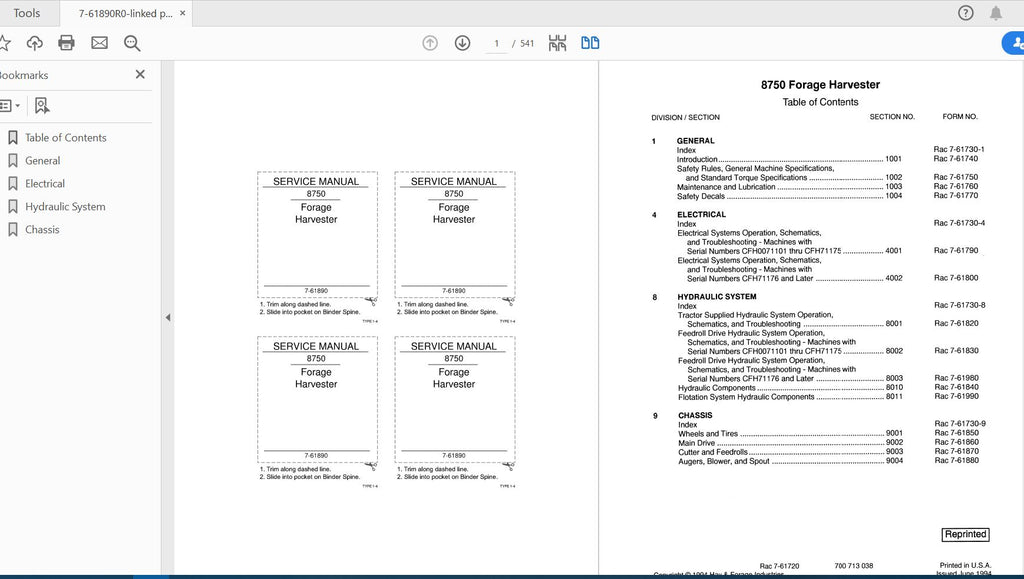Screen dimensions: 1024x579
Task: Send file by email envelope icon
Action: point(99,43)
